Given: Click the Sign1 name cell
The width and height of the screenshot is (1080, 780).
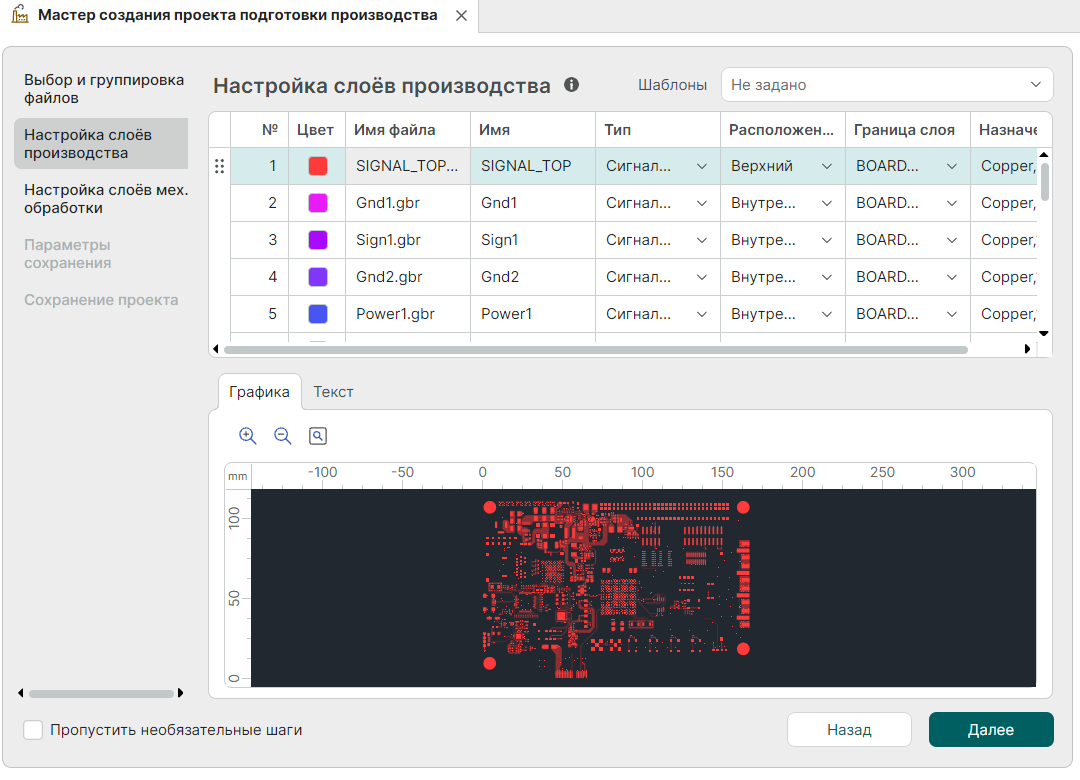Looking at the screenshot, I should 532,240.
